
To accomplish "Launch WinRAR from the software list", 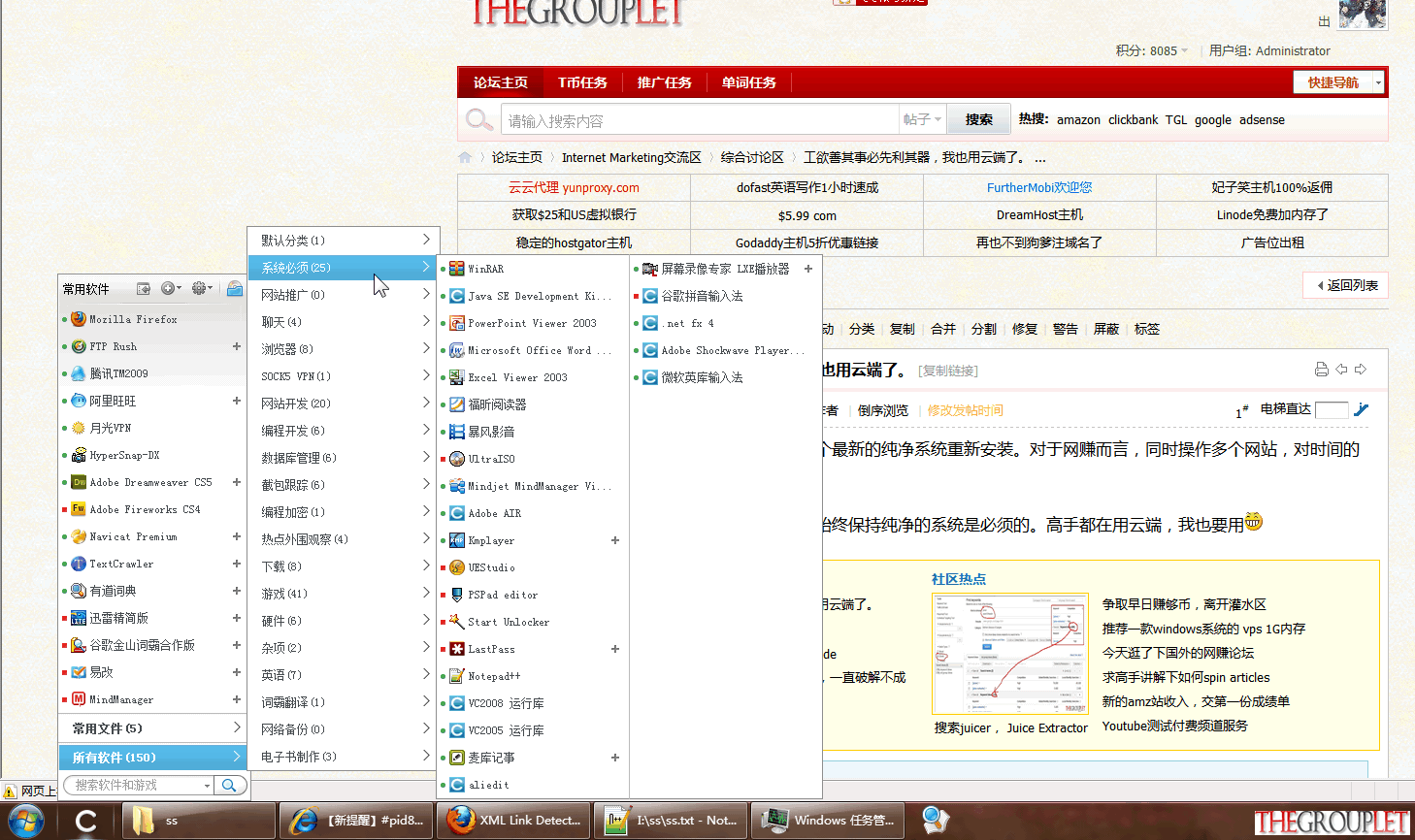I will [x=476, y=269].
